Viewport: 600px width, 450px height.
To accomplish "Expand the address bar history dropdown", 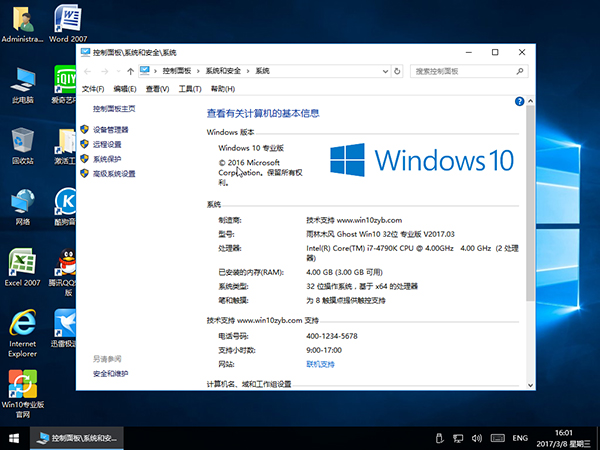I will click(x=384, y=71).
